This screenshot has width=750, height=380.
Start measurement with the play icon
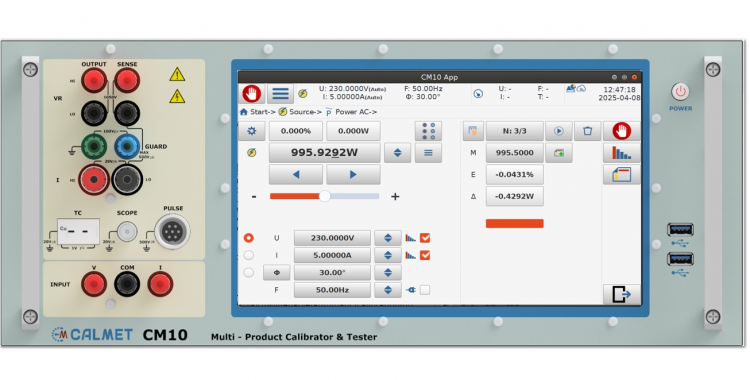(x=559, y=131)
